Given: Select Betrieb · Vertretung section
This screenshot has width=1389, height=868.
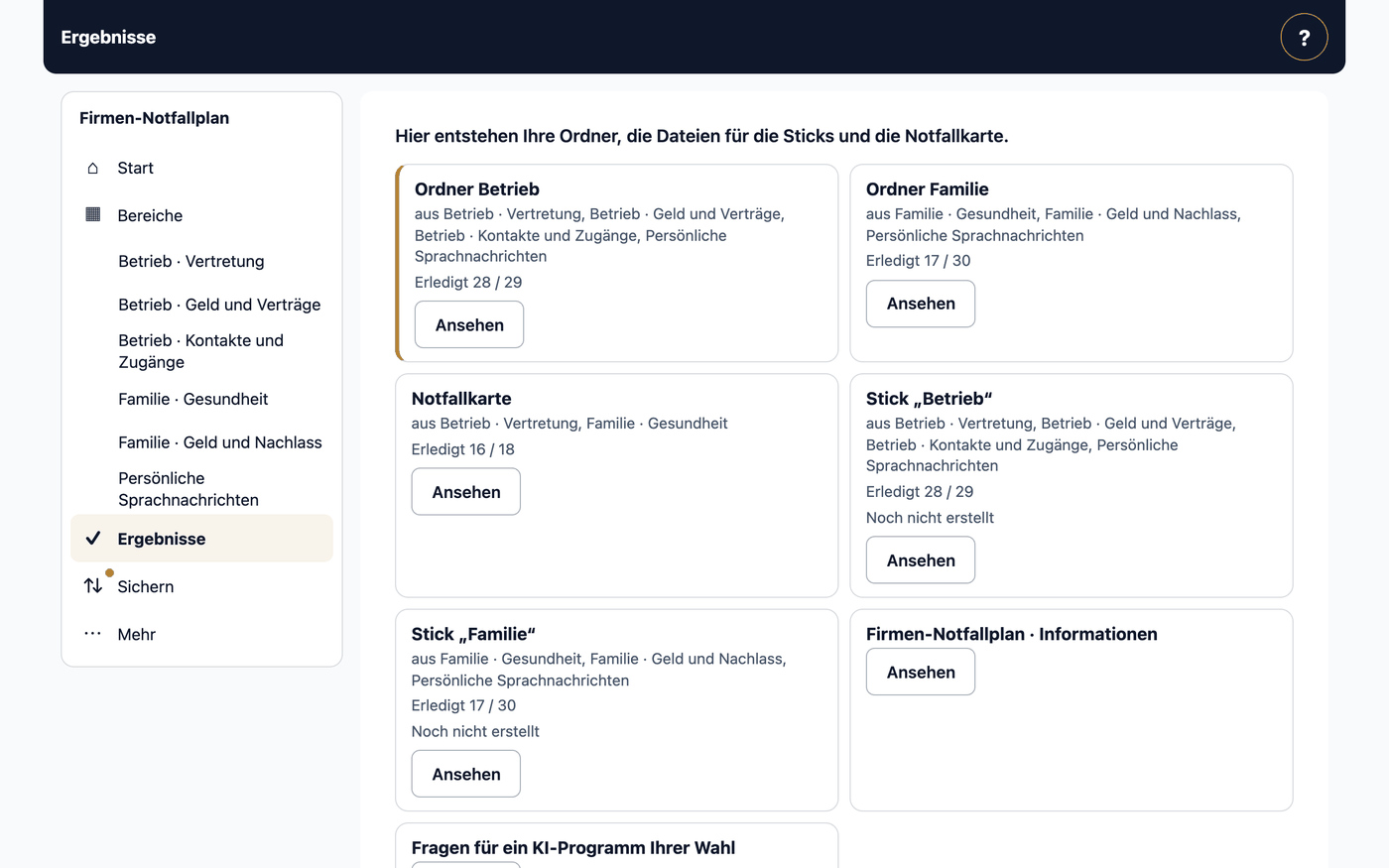Looking at the screenshot, I should click(191, 261).
